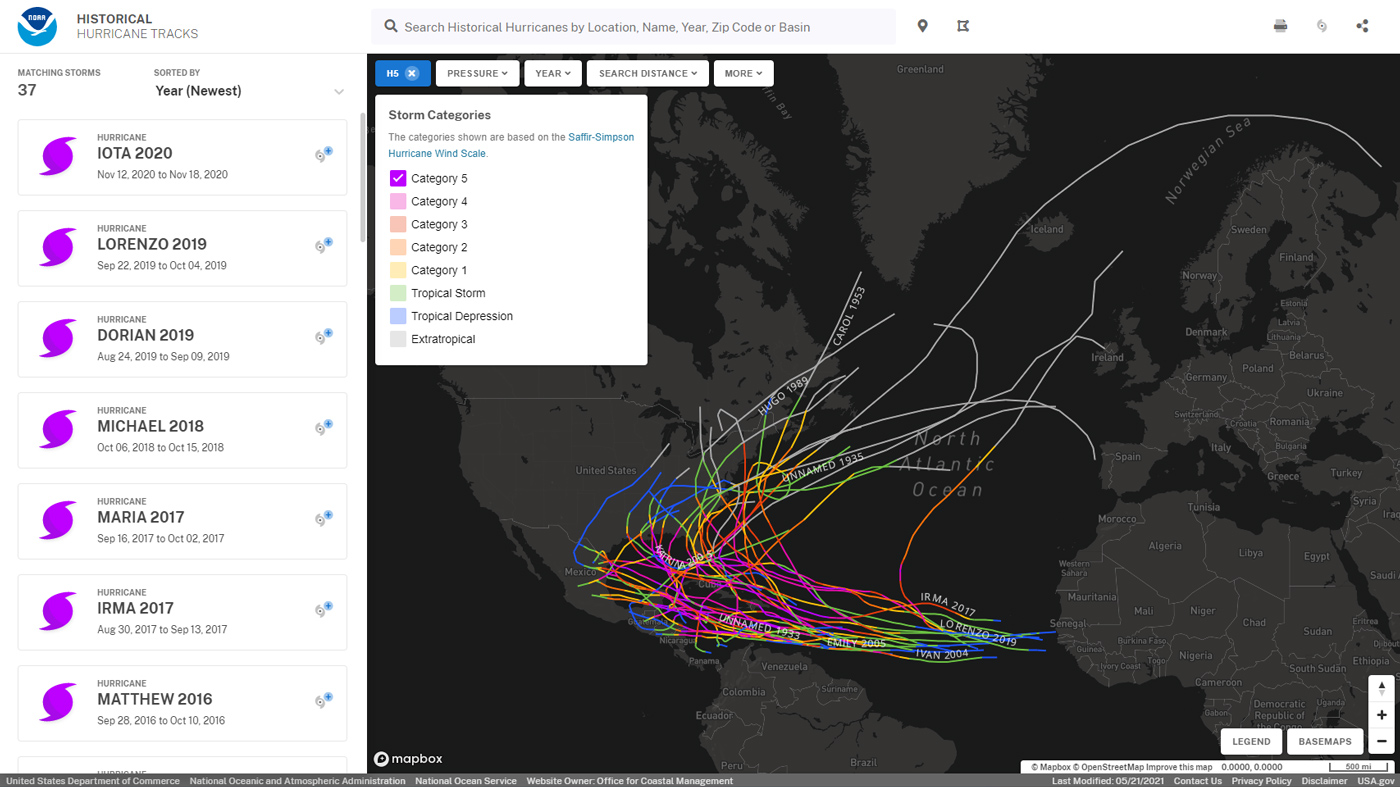Click the historical hurricanes search field
Image resolution: width=1400 pixels, height=787 pixels.
click(640, 27)
